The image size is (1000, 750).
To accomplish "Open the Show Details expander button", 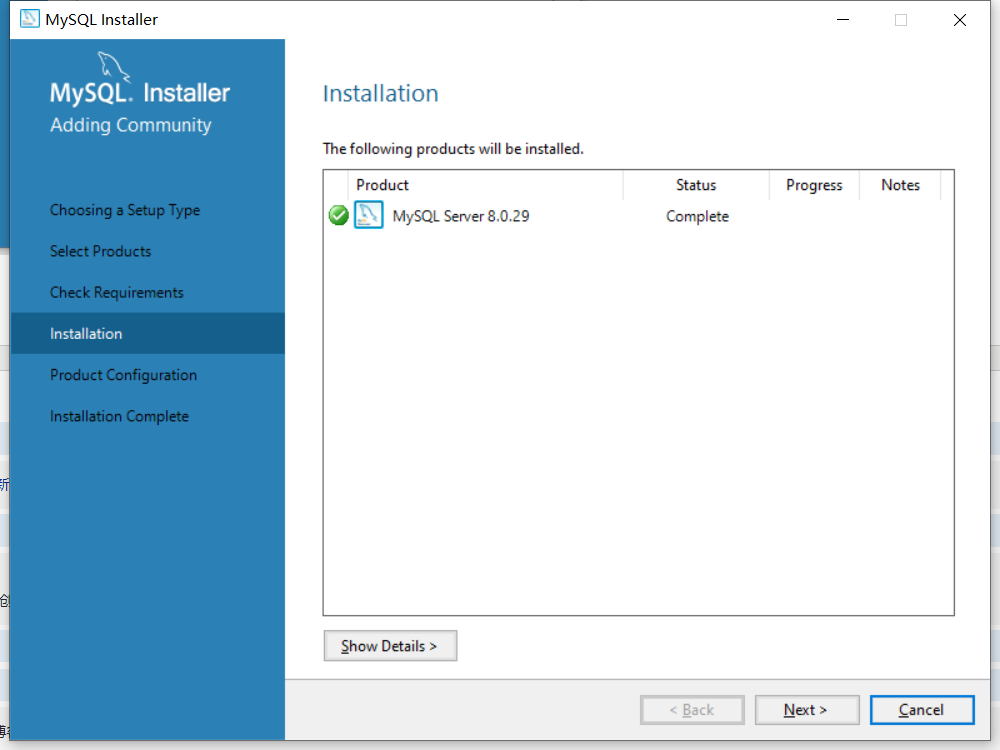I will click(390, 645).
